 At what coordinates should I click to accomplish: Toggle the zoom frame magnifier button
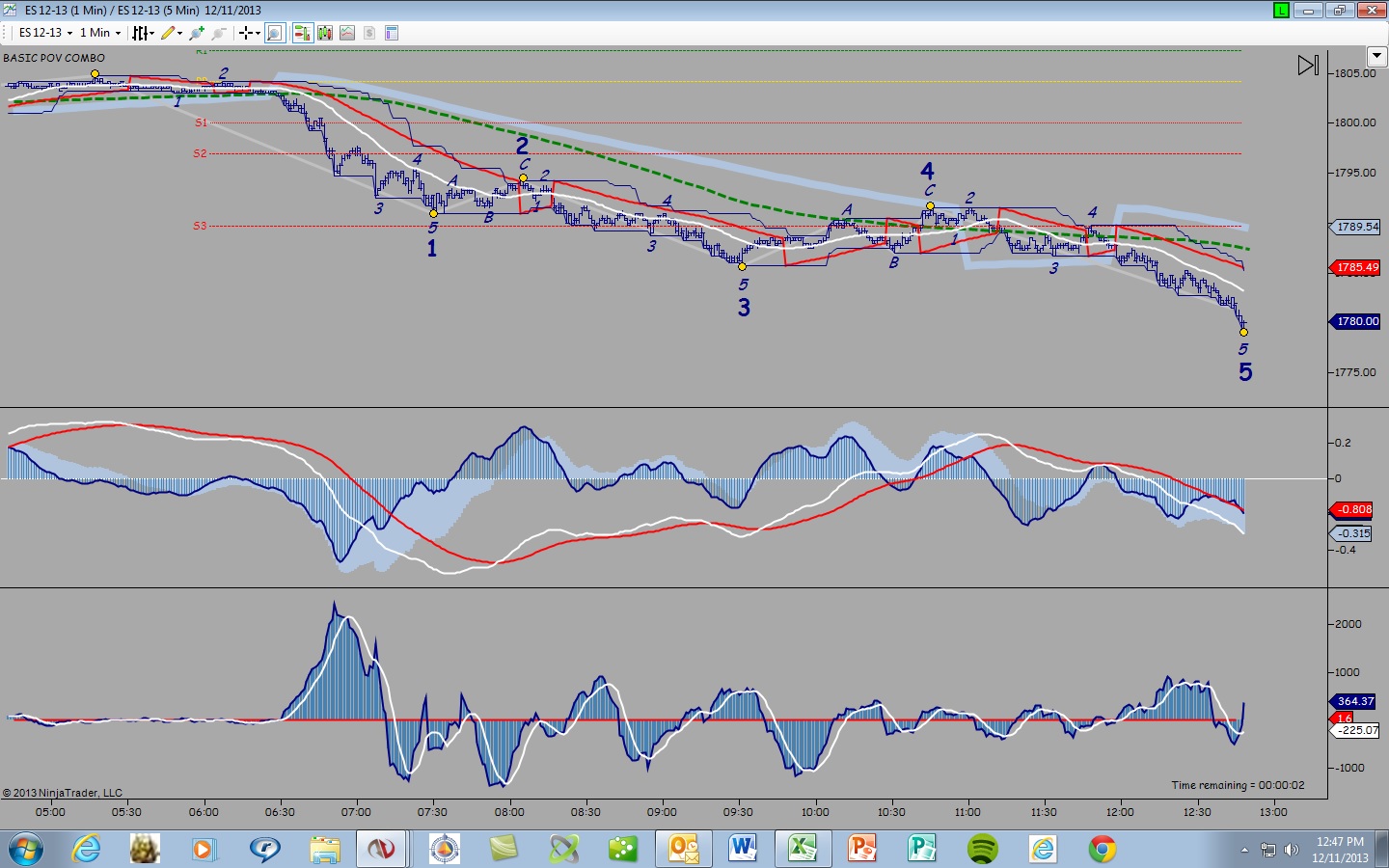pos(275,33)
